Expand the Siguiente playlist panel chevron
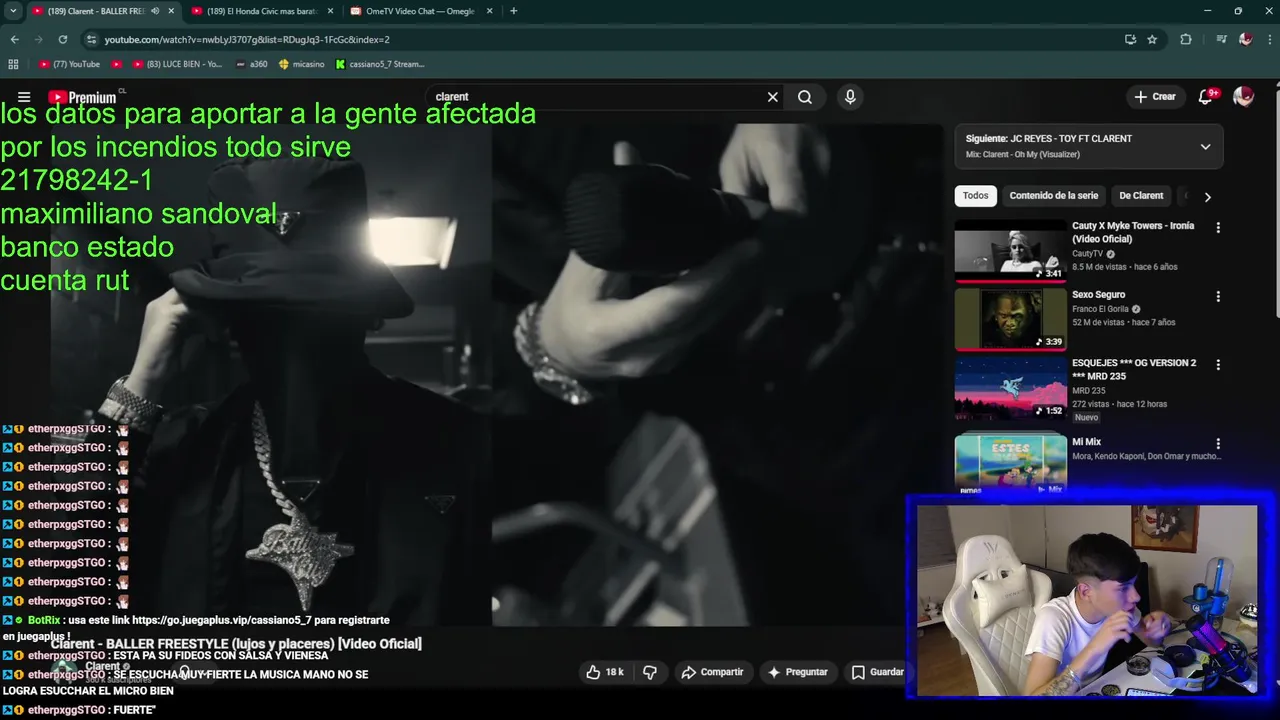 tap(1205, 146)
